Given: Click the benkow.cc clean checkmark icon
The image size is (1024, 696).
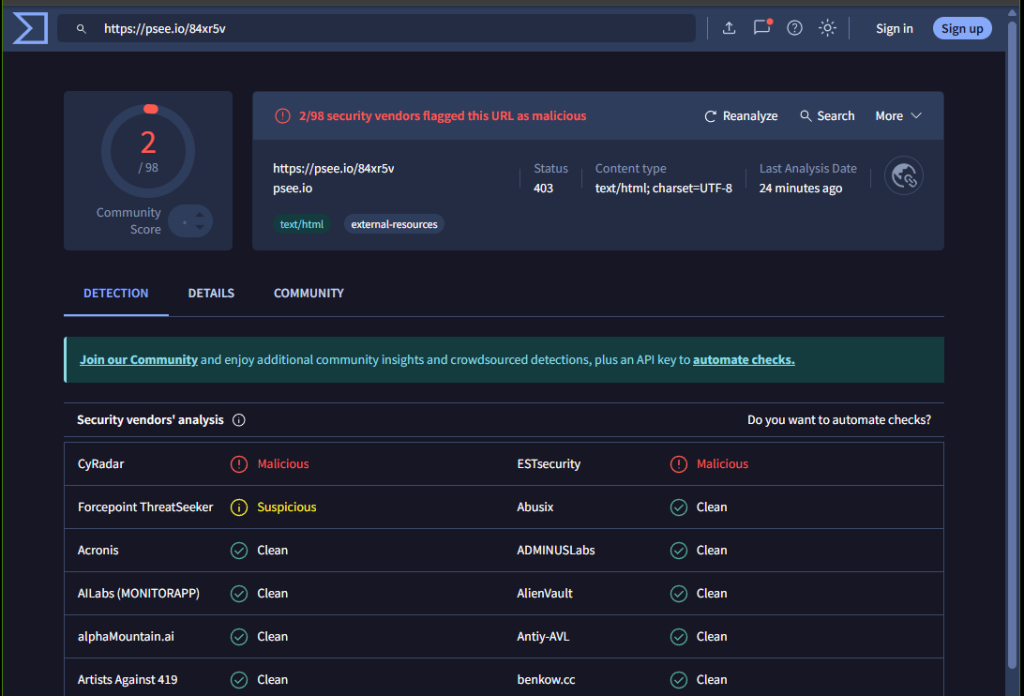Looking at the screenshot, I should pyautogui.click(x=679, y=680).
